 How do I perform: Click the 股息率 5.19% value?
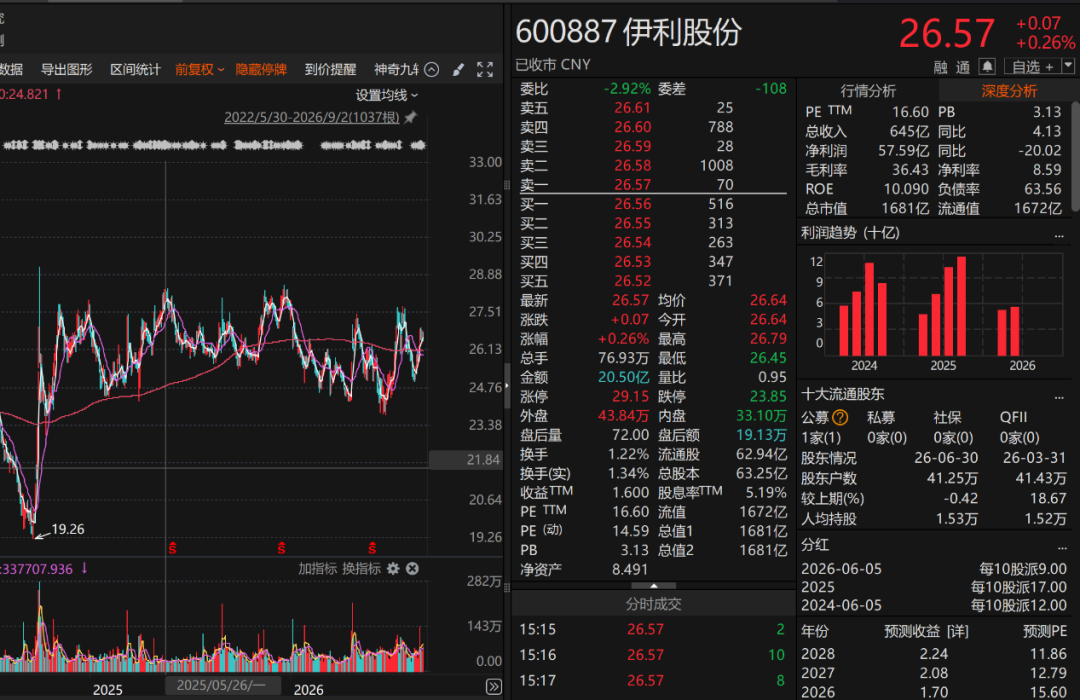[x=766, y=493]
